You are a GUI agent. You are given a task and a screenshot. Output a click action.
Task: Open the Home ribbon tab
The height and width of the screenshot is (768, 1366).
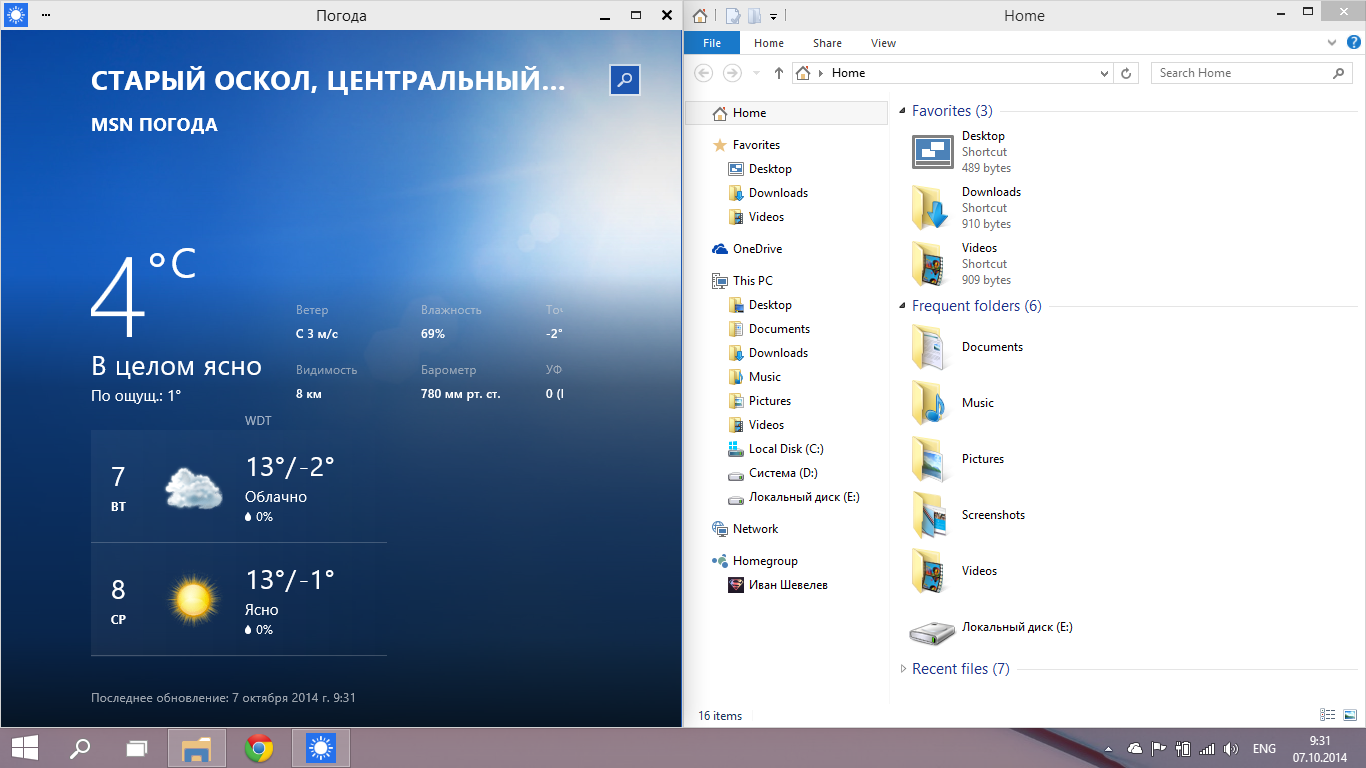pyautogui.click(x=769, y=43)
